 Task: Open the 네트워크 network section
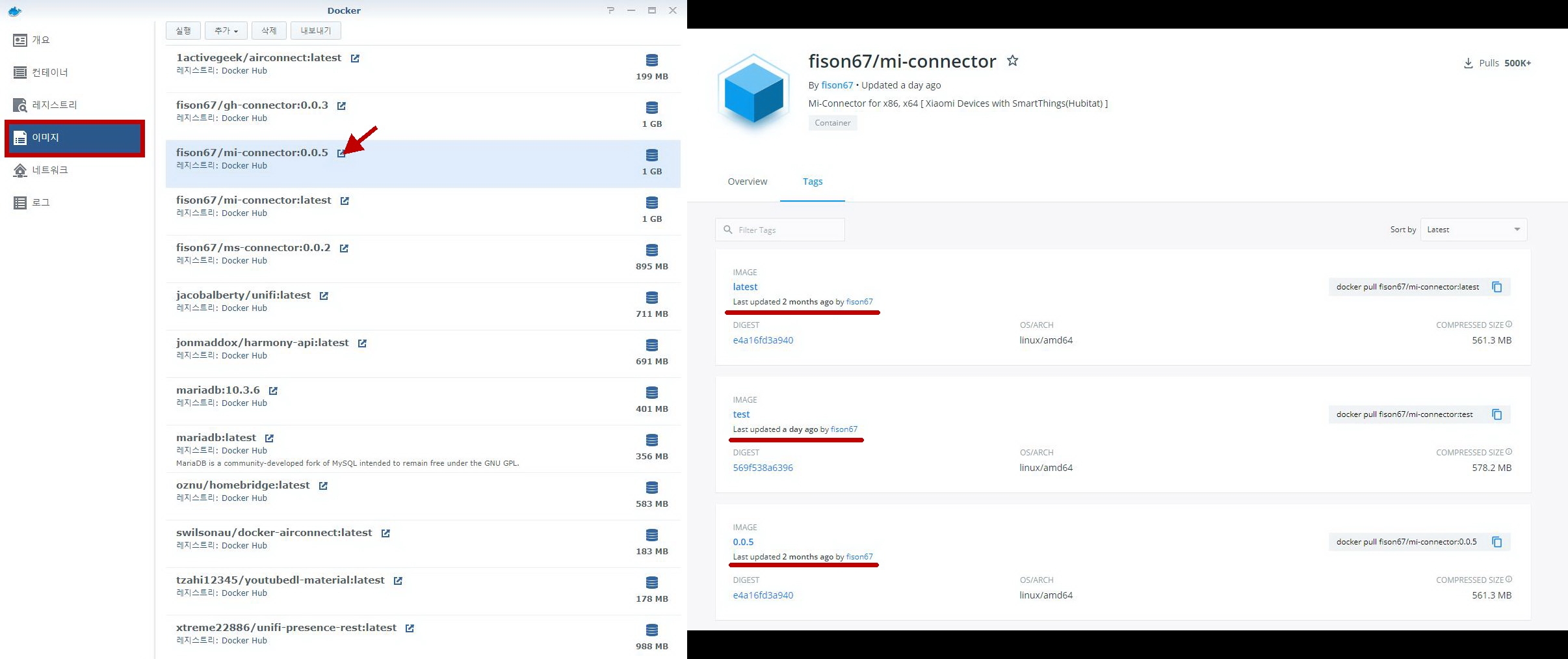(x=75, y=170)
